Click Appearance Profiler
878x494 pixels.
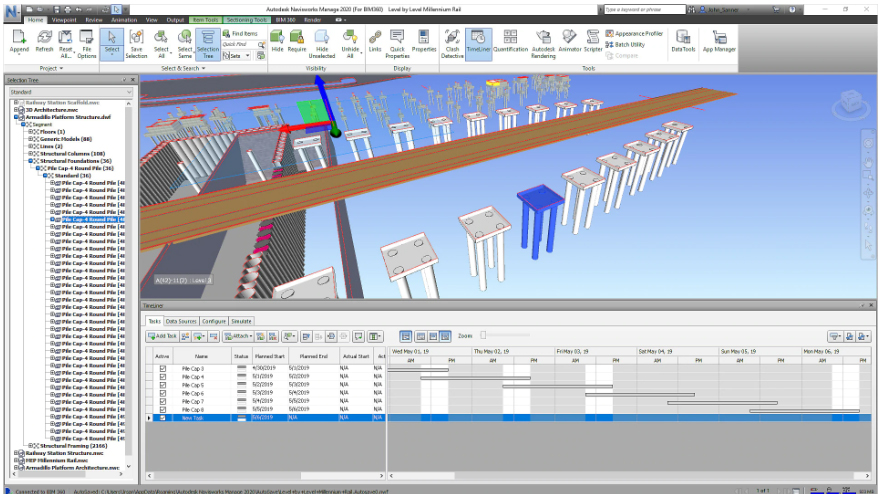[x=634, y=34]
